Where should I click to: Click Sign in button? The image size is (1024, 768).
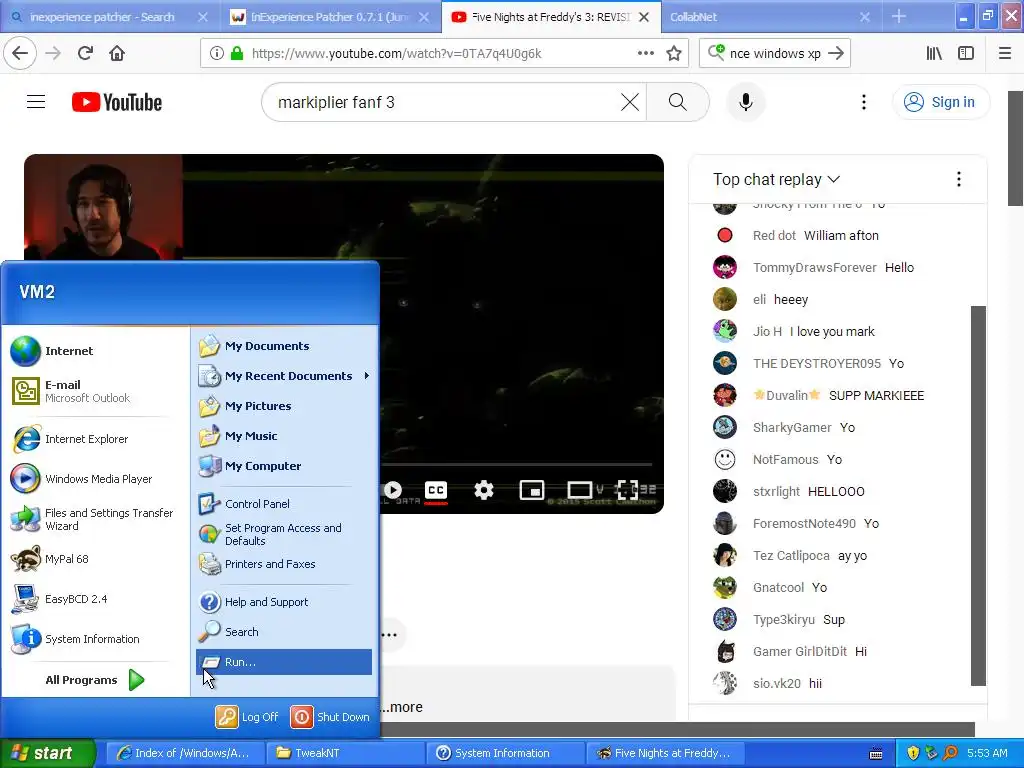tap(940, 102)
